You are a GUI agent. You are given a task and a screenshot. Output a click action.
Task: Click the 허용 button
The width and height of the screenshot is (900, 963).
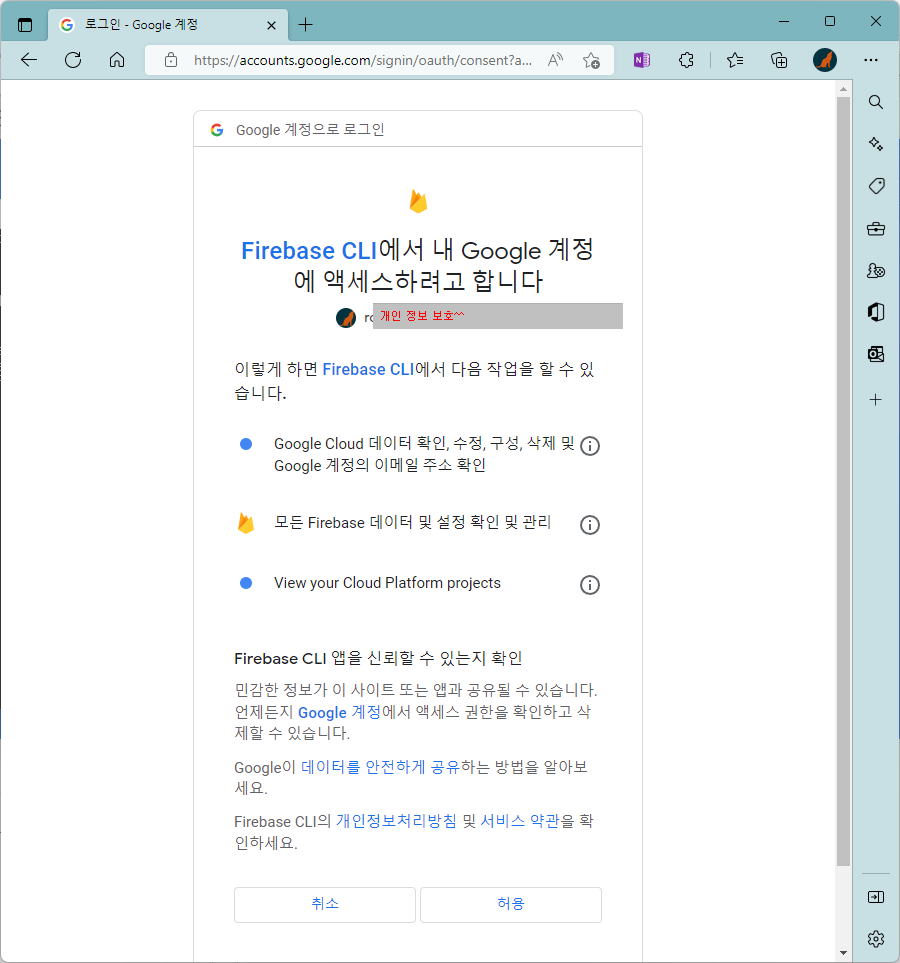511,904
